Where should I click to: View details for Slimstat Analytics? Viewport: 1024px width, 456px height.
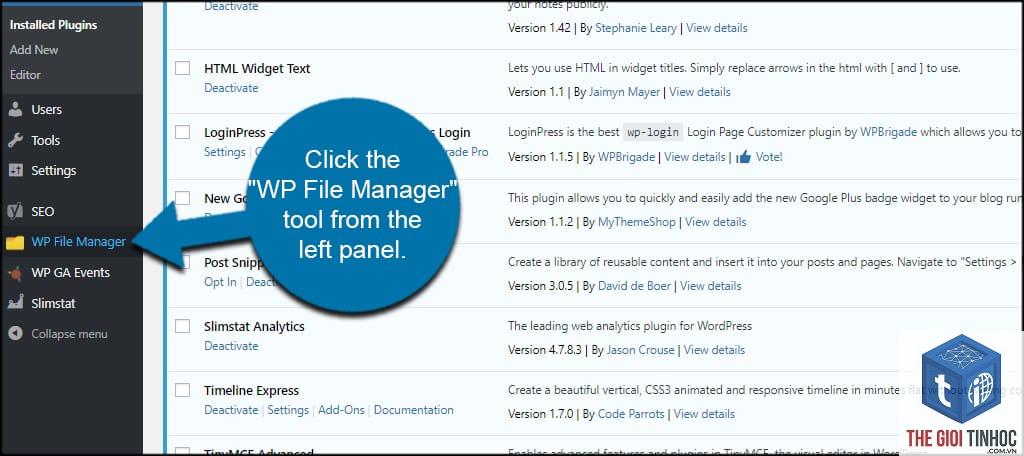pos(714,350)
